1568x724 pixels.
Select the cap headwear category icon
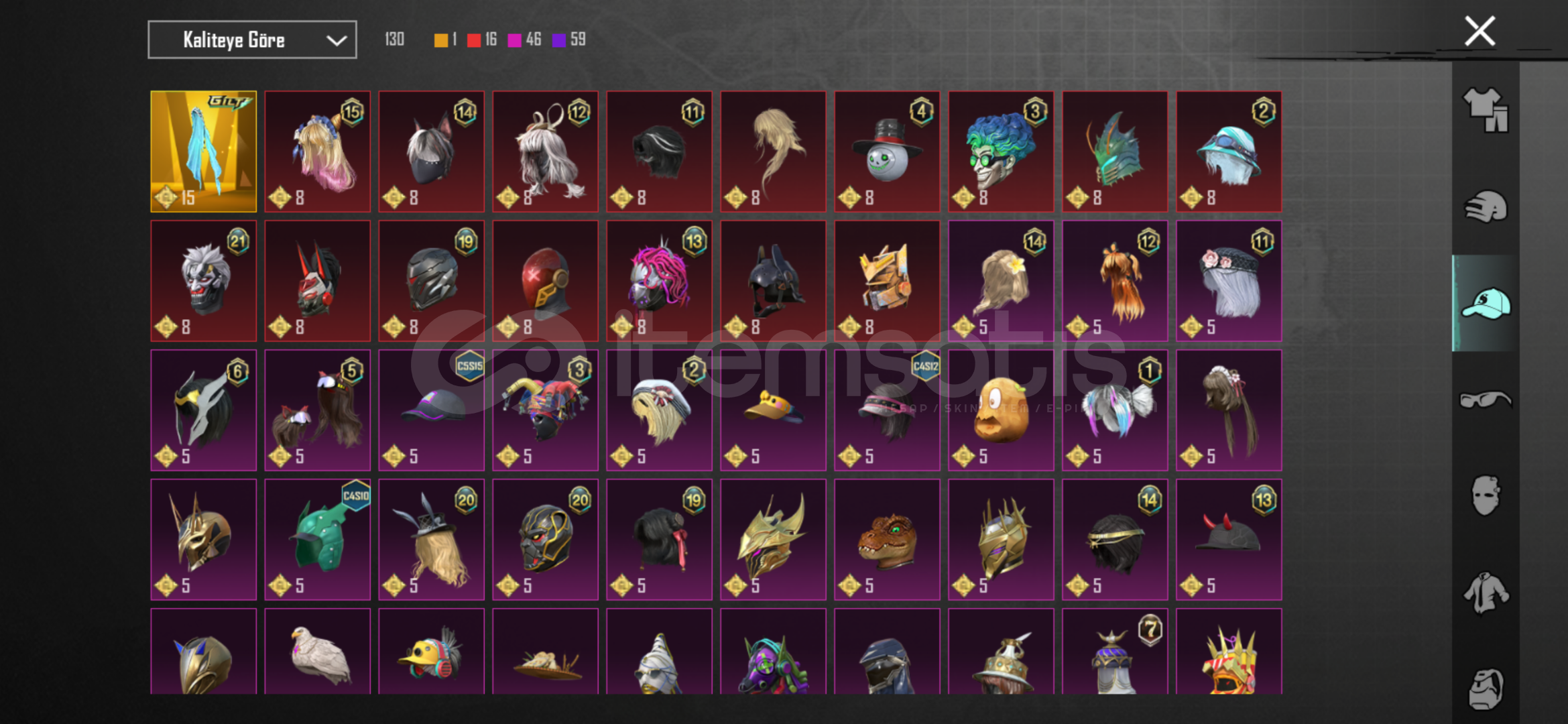tap(1486, 303)
